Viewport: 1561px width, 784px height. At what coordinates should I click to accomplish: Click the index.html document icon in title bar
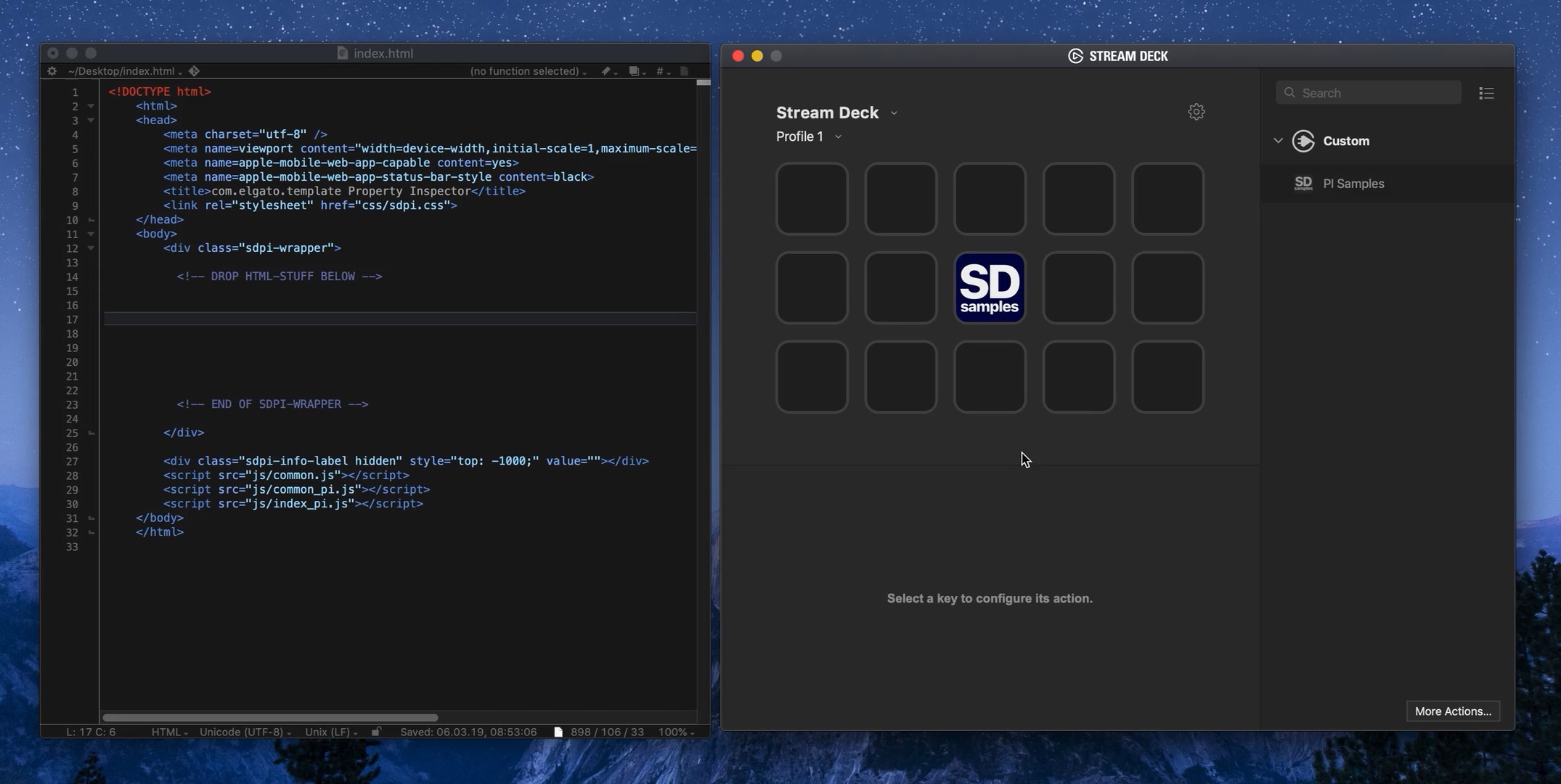pos(343,53)
